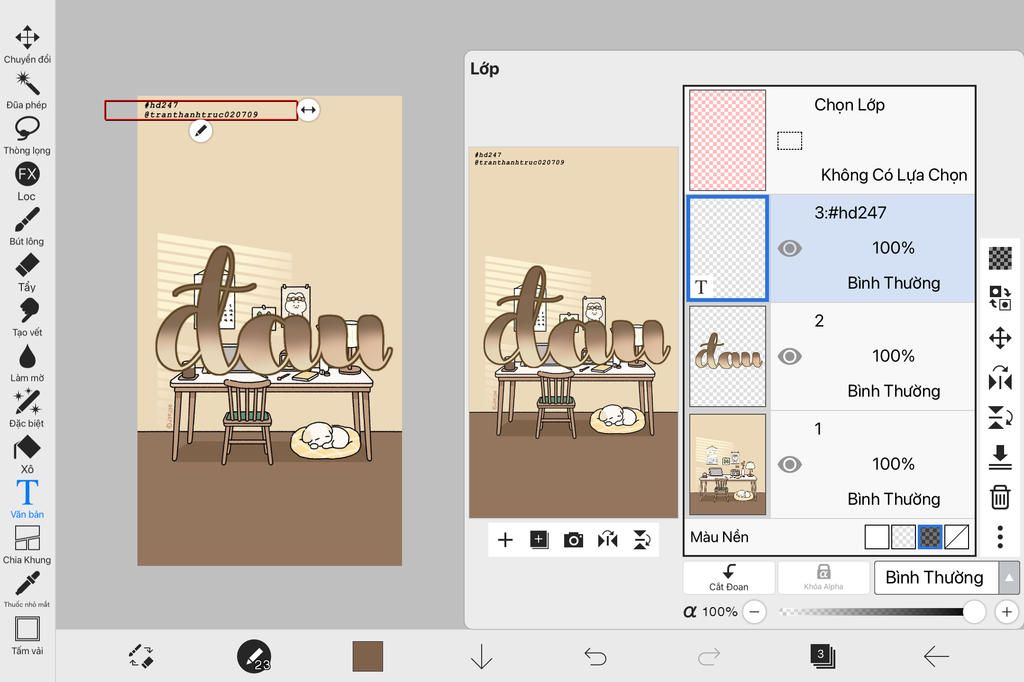Set Màu Nền to the diagonal-line option
This screenshot has height=682, width=1024.
pyautogui.click(x=957, y=537)
